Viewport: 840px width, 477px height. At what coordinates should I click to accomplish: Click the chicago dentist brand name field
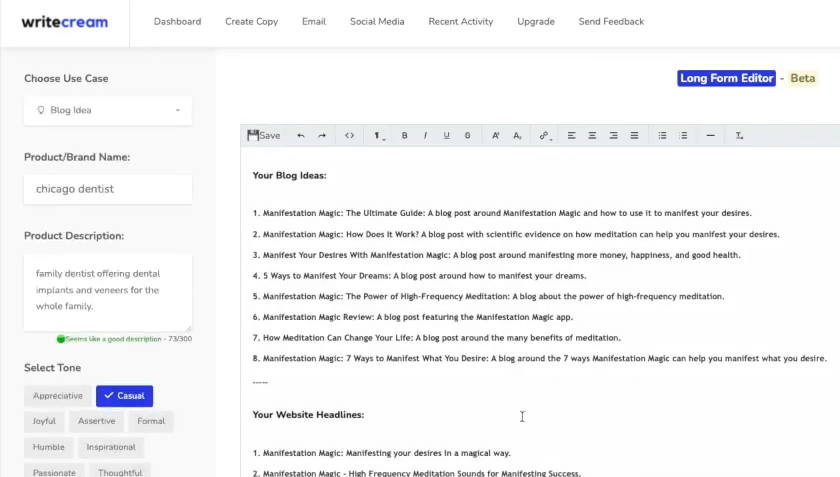point(108,189)
